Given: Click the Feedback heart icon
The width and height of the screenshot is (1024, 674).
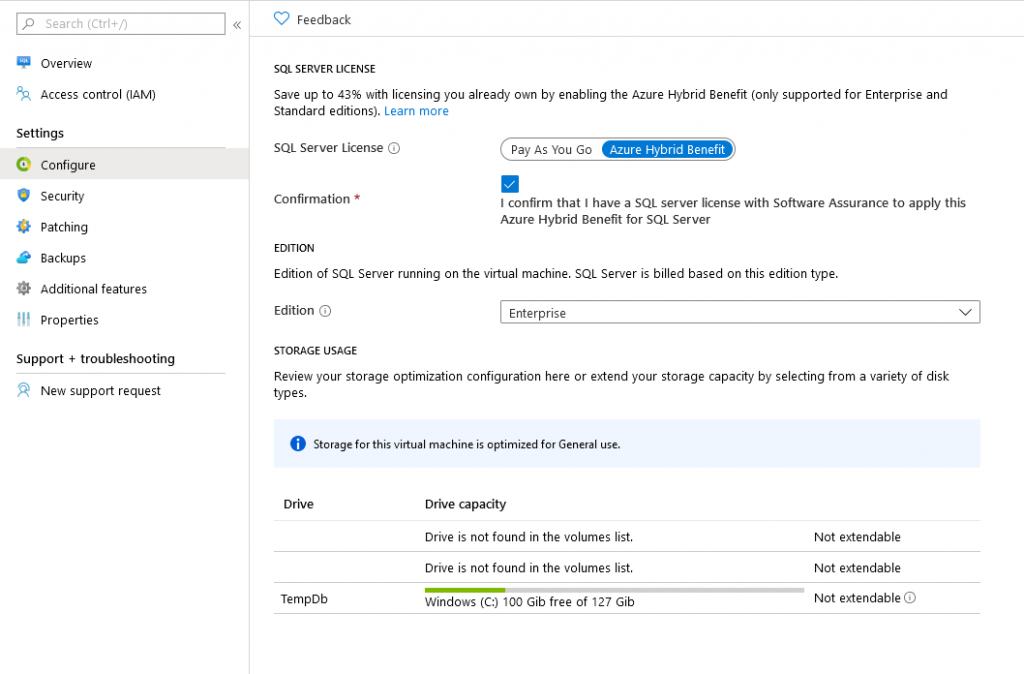Looking at the screenshot, I should (281, 19).
